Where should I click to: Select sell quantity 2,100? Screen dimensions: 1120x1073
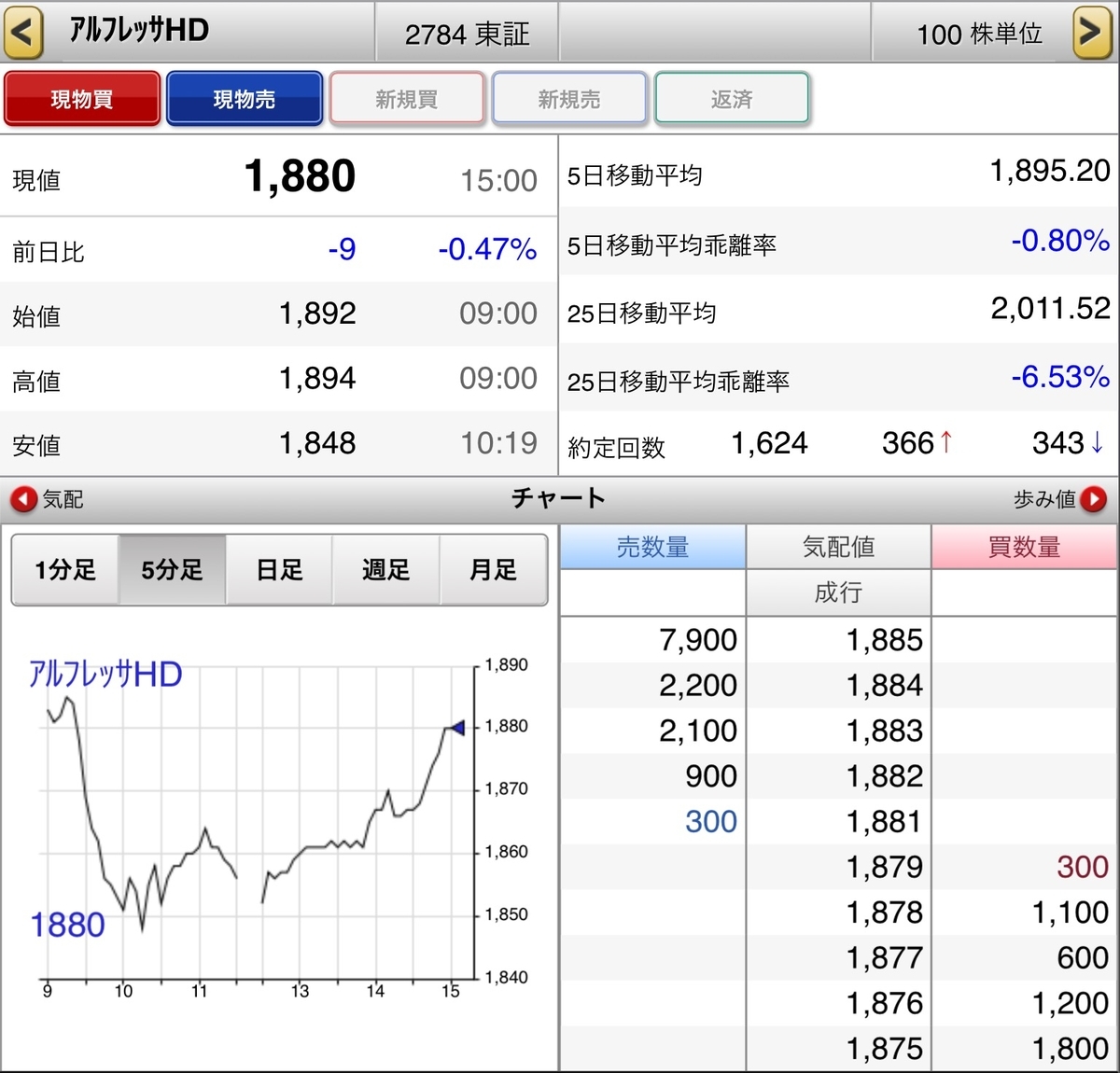click(698, 731)
